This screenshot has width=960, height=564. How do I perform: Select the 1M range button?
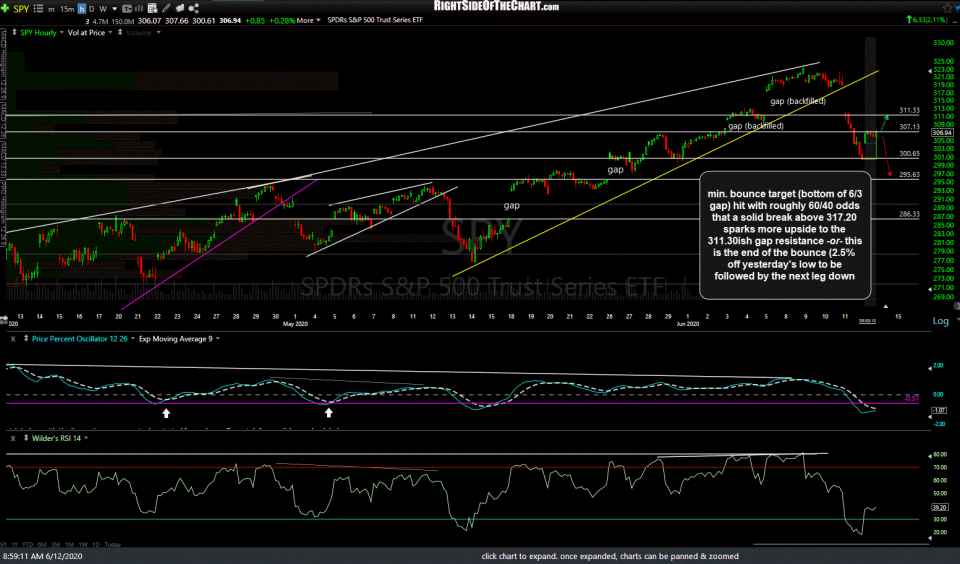(x=69, y=544)
